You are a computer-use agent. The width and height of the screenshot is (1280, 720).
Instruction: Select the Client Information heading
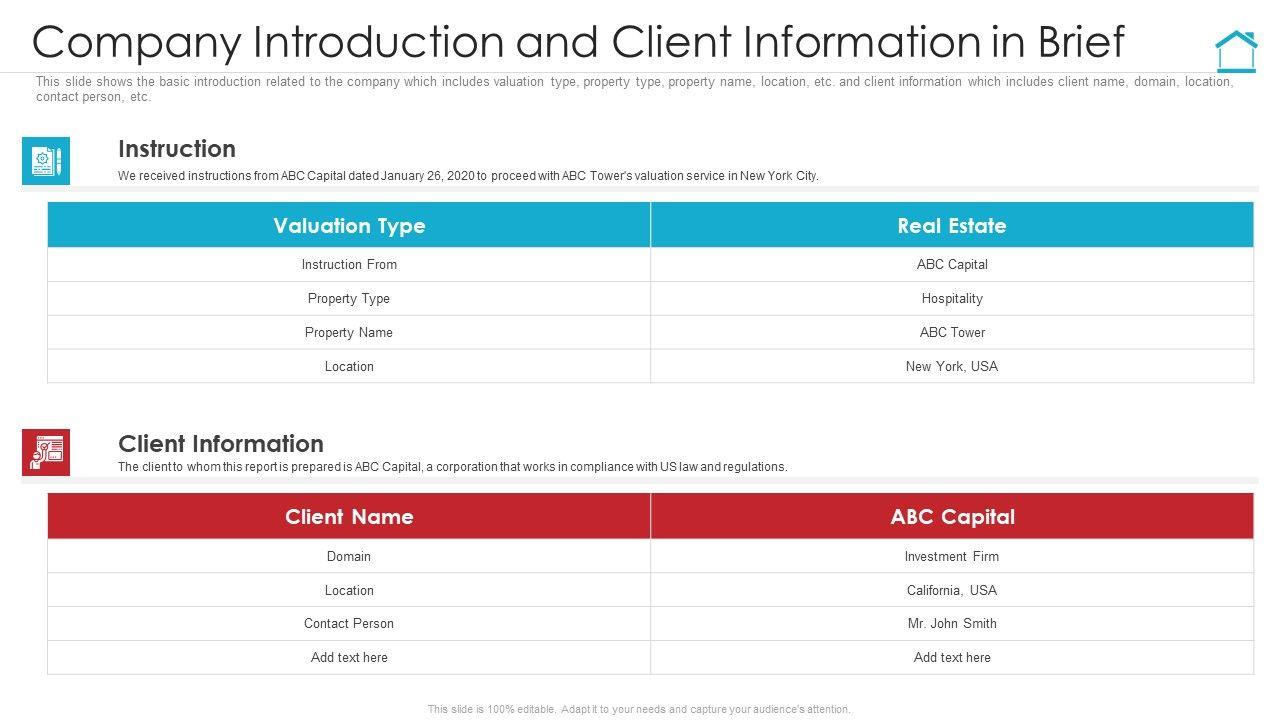[221, 444]
